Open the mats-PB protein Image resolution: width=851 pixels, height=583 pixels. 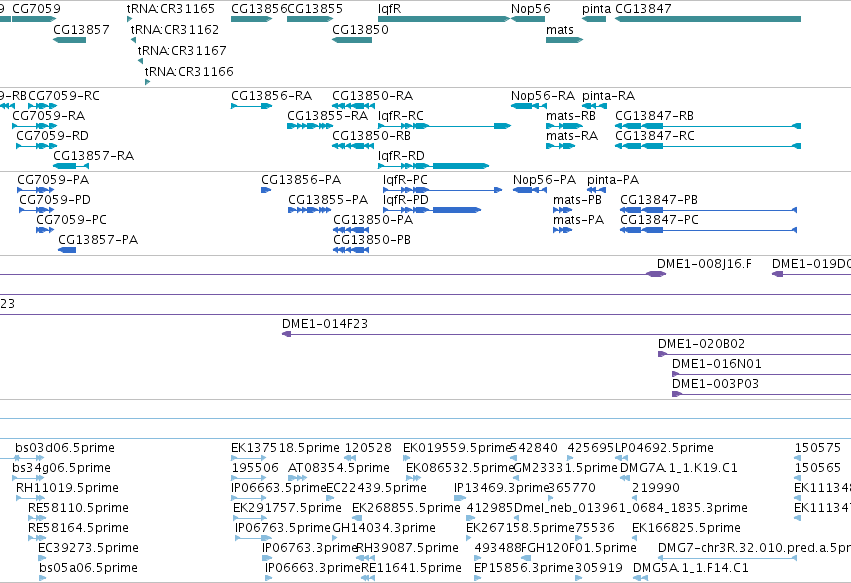click(x=577, y=200)
